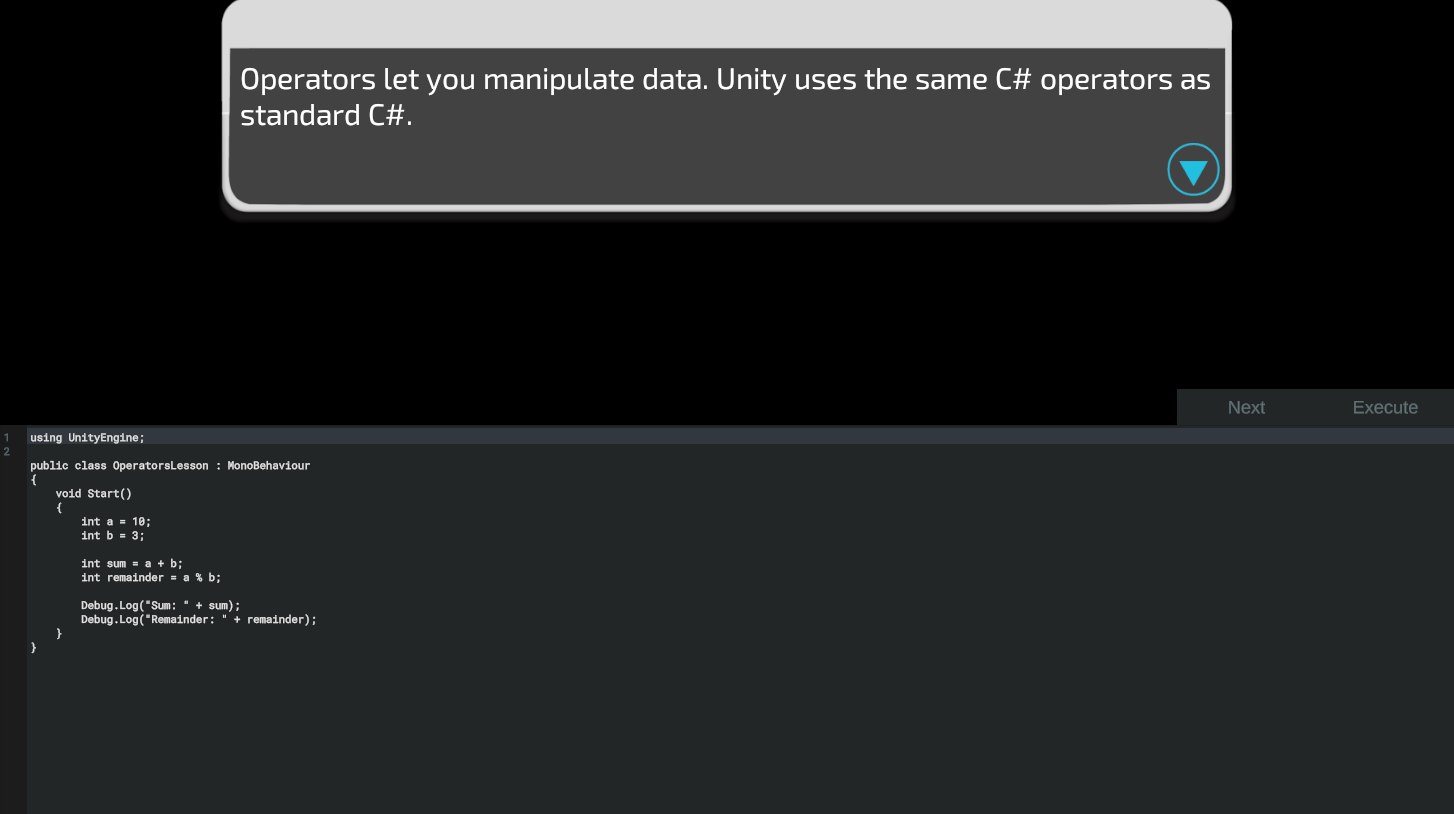Click inside the code editor area
Image resolution: width=1454 pixels, height=814 pixels.
pyautogui.click(x=500, y=700)
